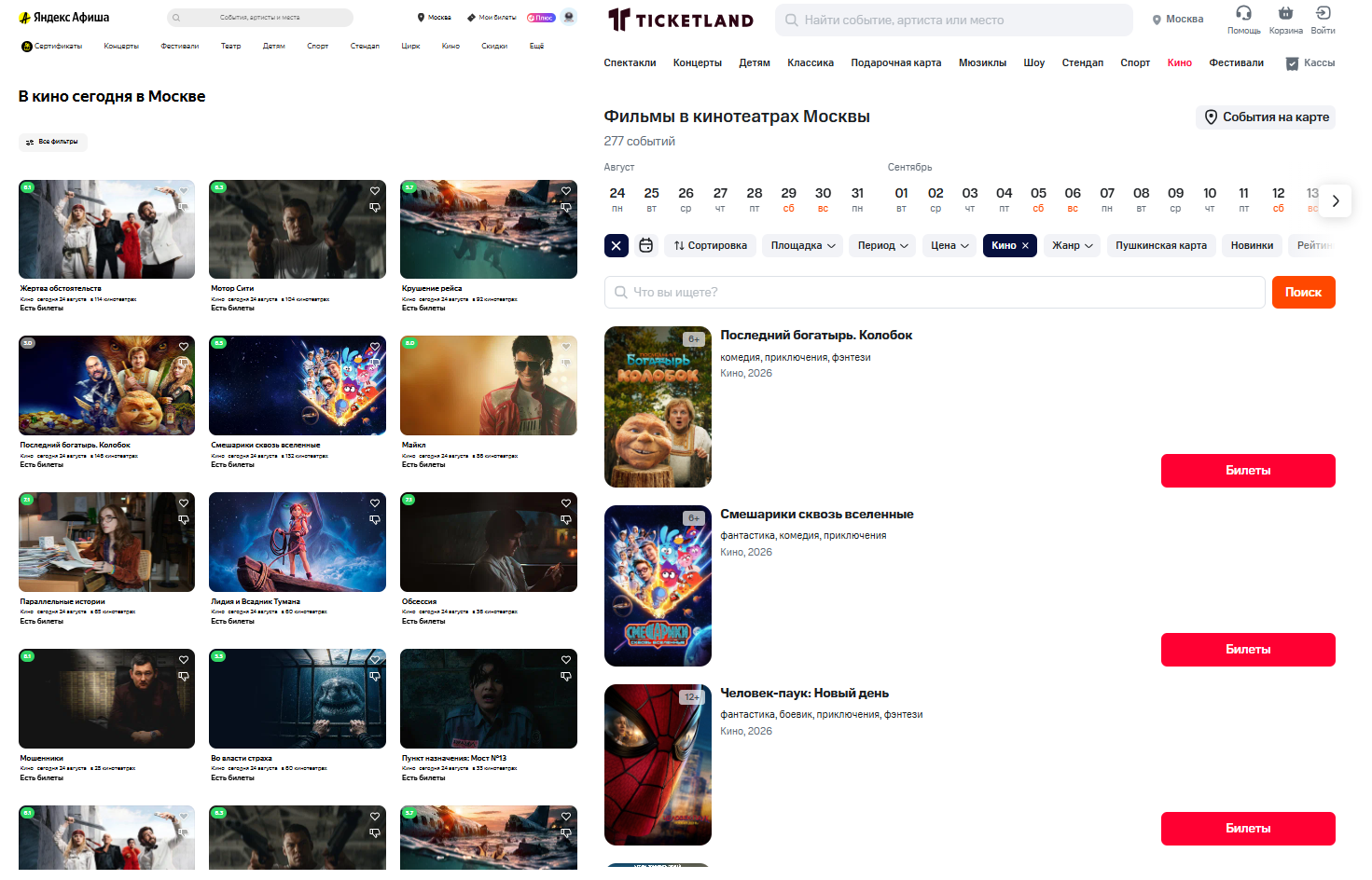Toggle the Пушкинская карта filter chip

tap(1161, 245)
